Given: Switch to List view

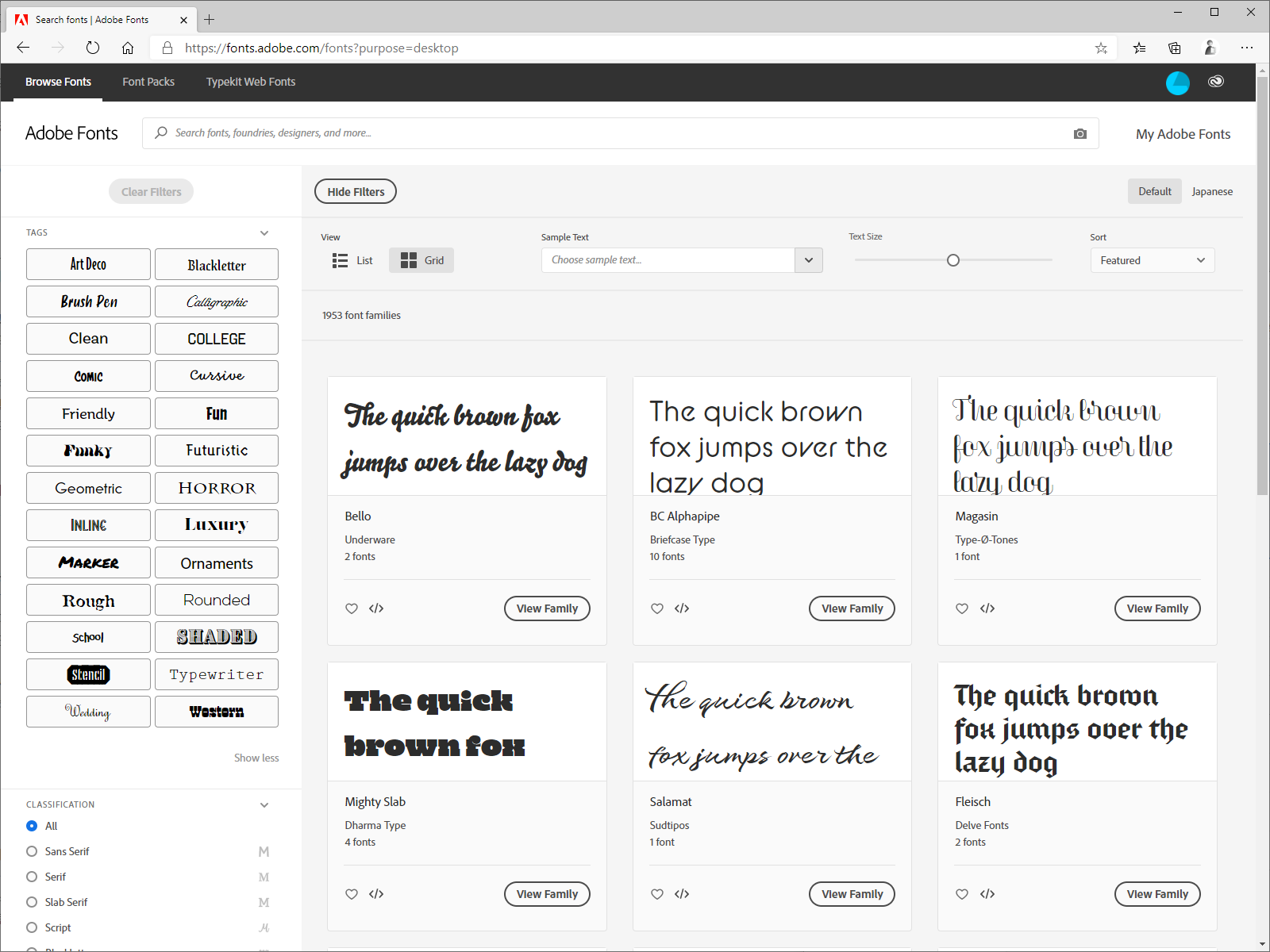Looking at the screenshot, I should 352,260.
